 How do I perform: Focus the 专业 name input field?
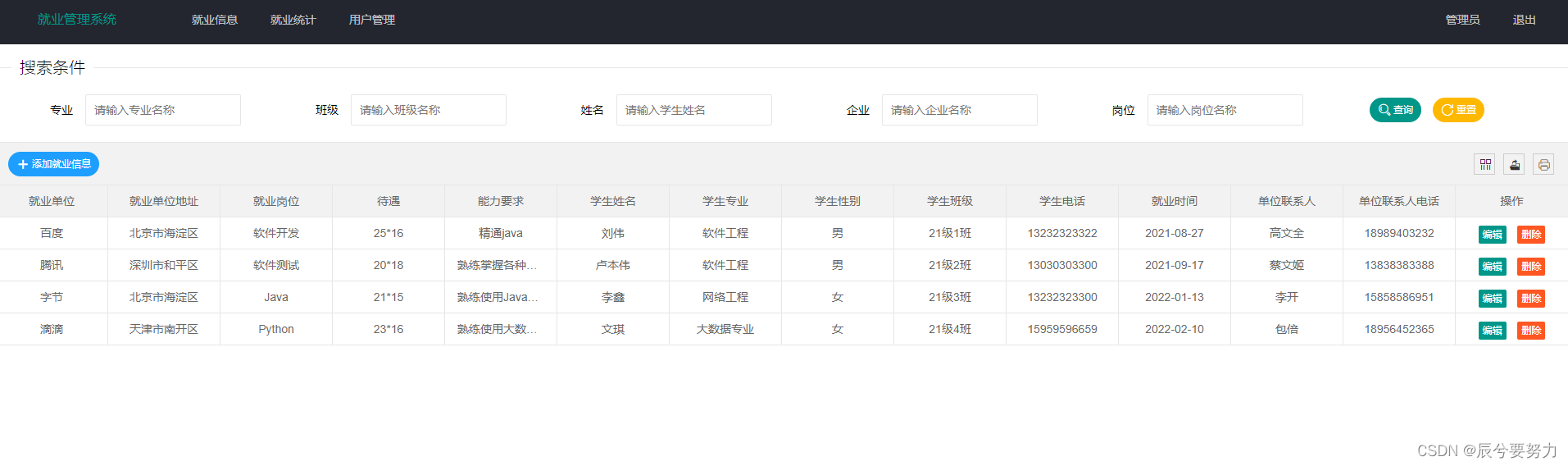tap(163, 110)
